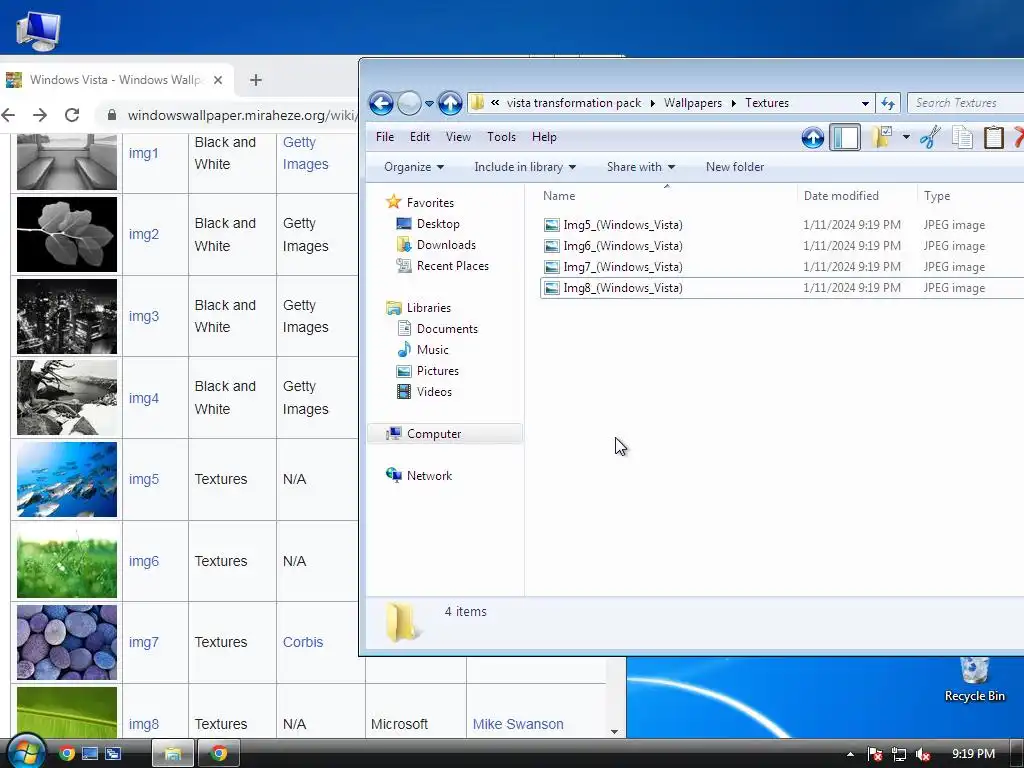Expand Include in library dropdown
The width and height of the screenshot is (1024, 768).
click(525, 167)
